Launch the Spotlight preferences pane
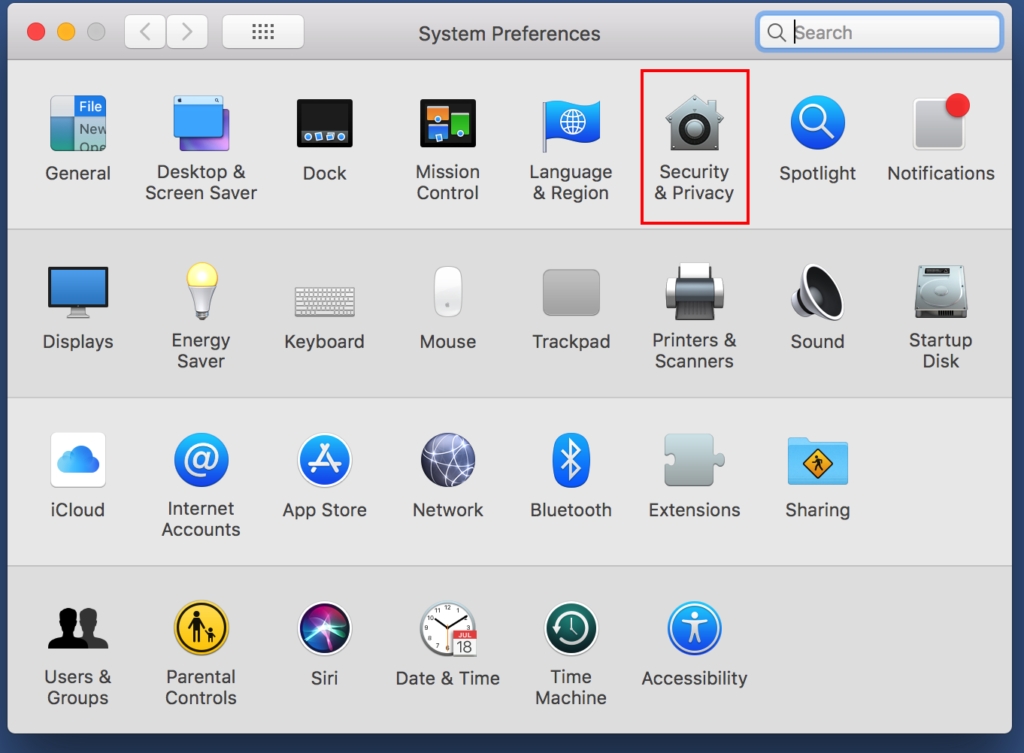This screenshot has width=1024, height=753. [x=817, y=124]
